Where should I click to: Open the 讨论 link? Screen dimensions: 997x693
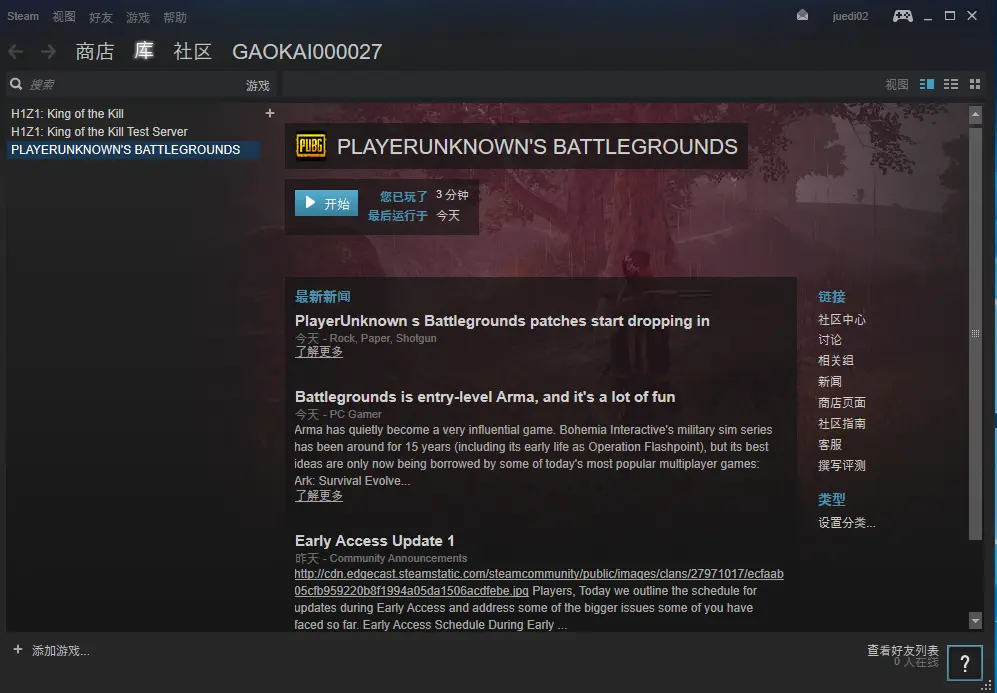[x=829, y=340]
